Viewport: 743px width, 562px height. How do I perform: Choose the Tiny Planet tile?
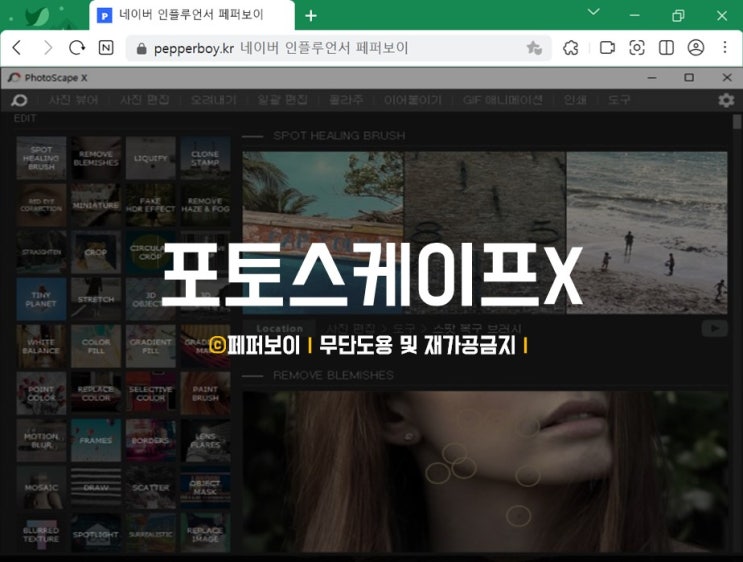coord(41,299)
